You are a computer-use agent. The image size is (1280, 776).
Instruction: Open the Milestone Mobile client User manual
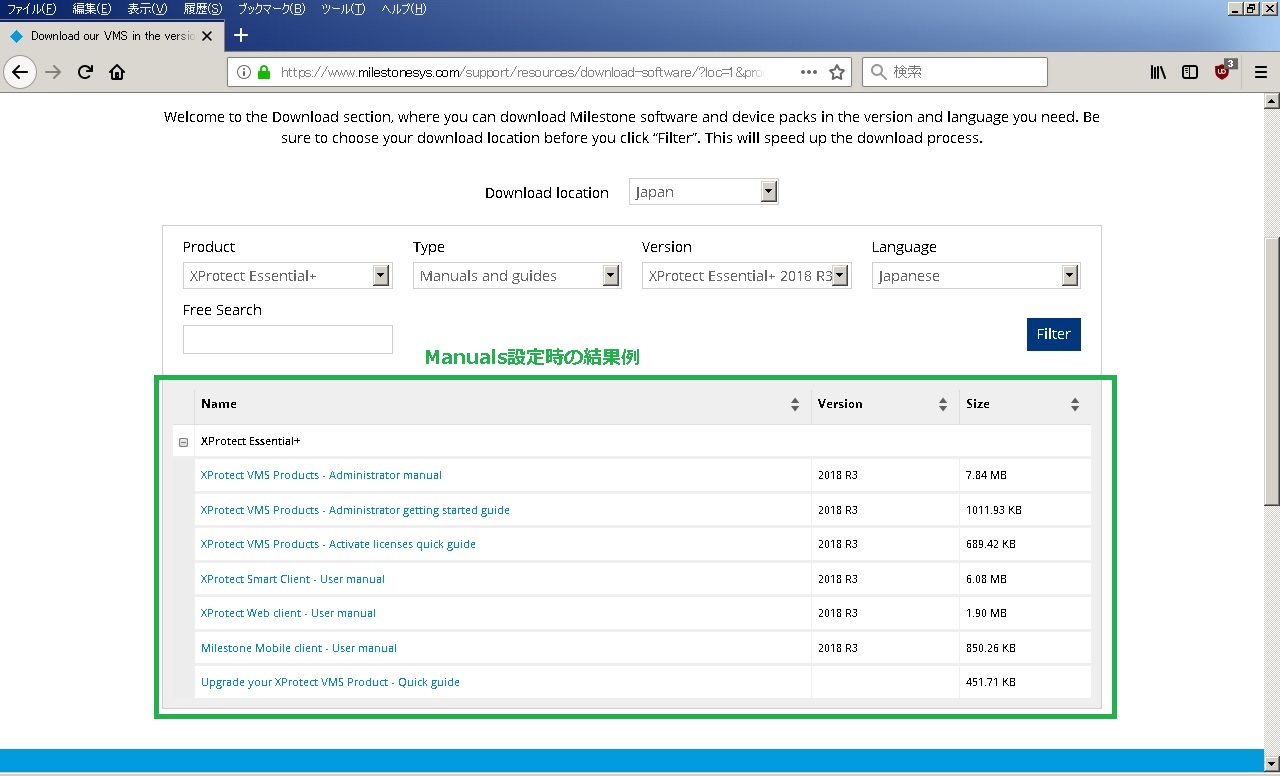click(x=299, y=648)
